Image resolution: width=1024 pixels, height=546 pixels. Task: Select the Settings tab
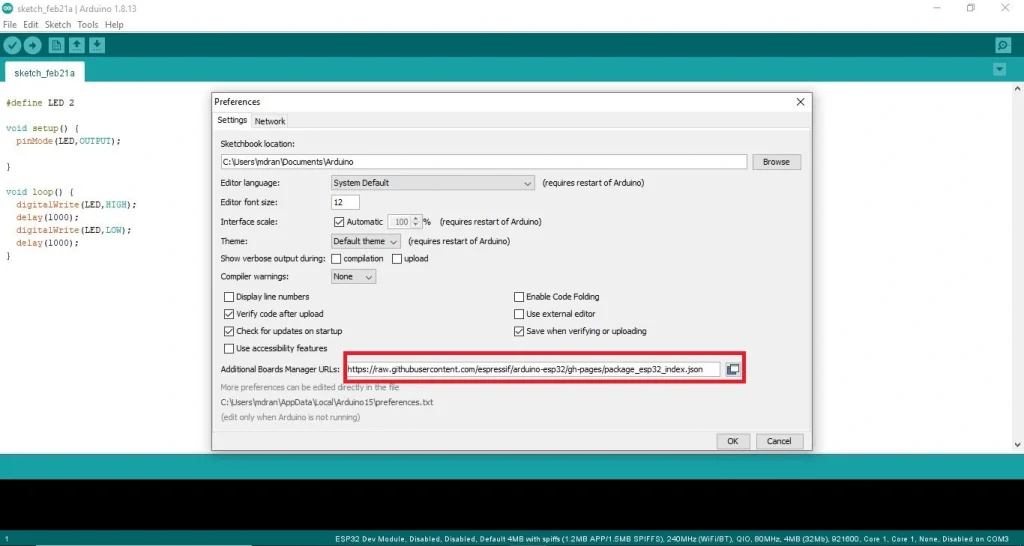(232, 121)
